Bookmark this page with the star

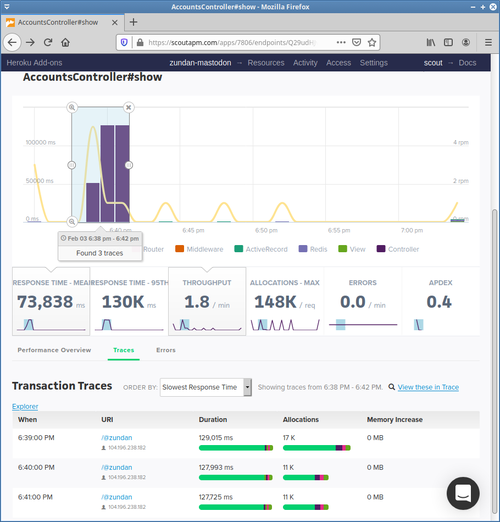click(x=372, y=42)
